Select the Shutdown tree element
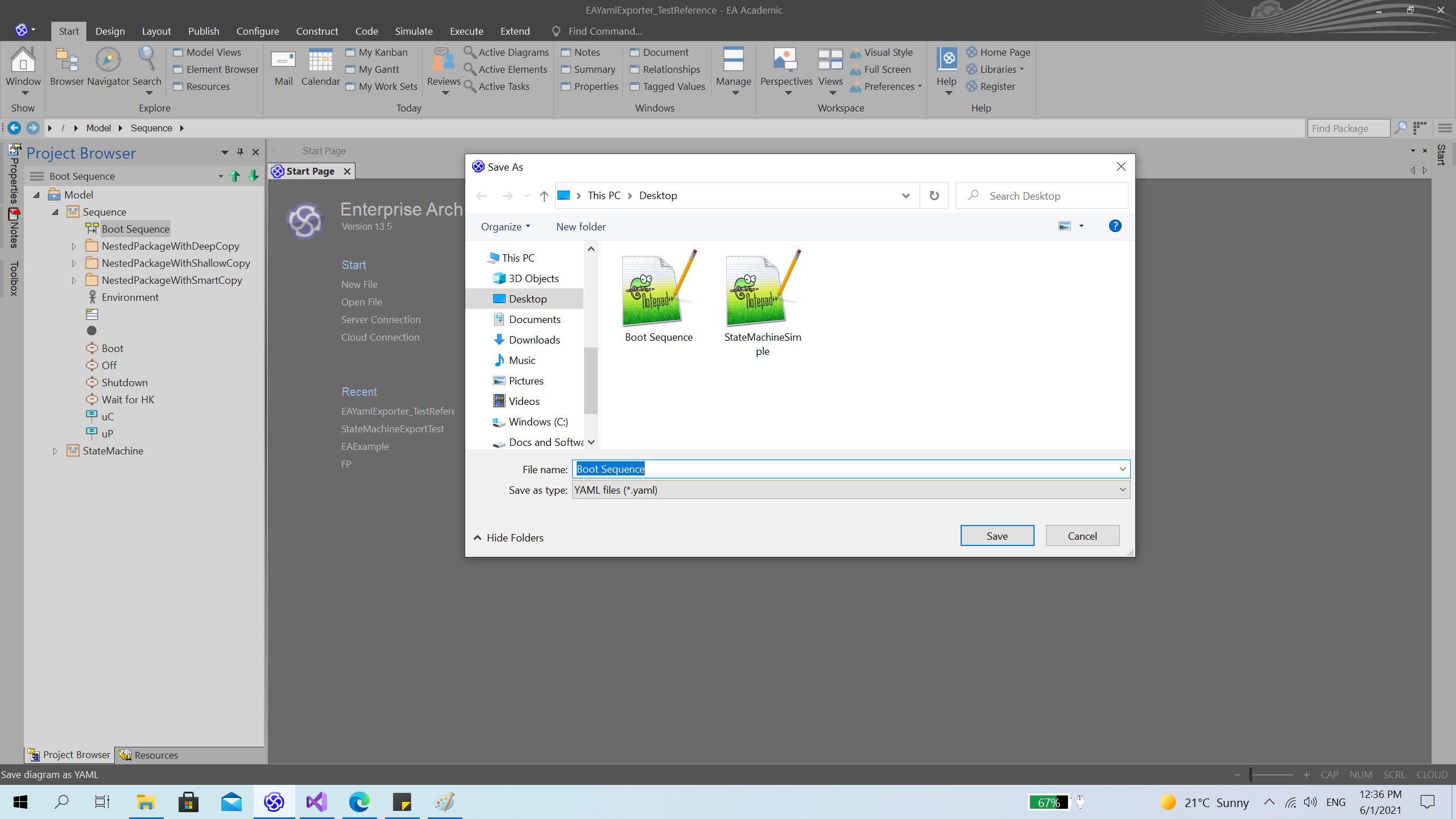 pyautogui.click(x=117, y=383)
